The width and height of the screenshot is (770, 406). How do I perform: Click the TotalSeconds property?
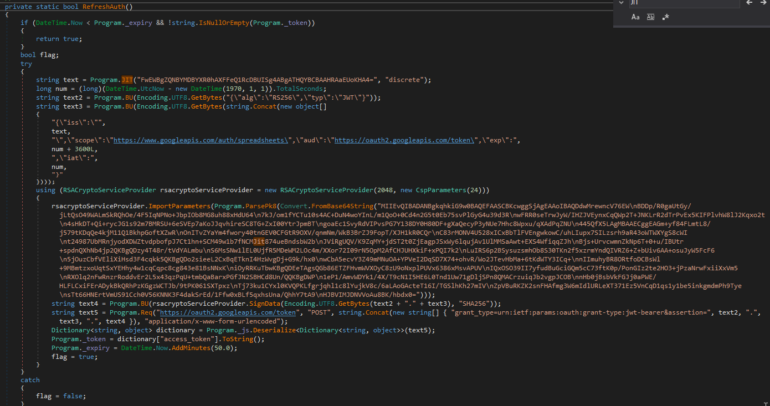pyautogui.click(x=299, y=88)
